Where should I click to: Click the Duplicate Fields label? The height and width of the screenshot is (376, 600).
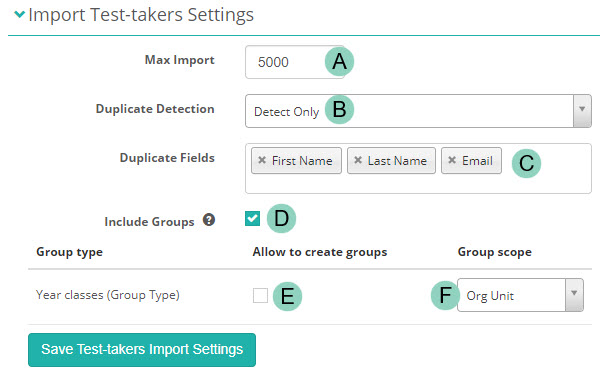click(x=167, y=158)
